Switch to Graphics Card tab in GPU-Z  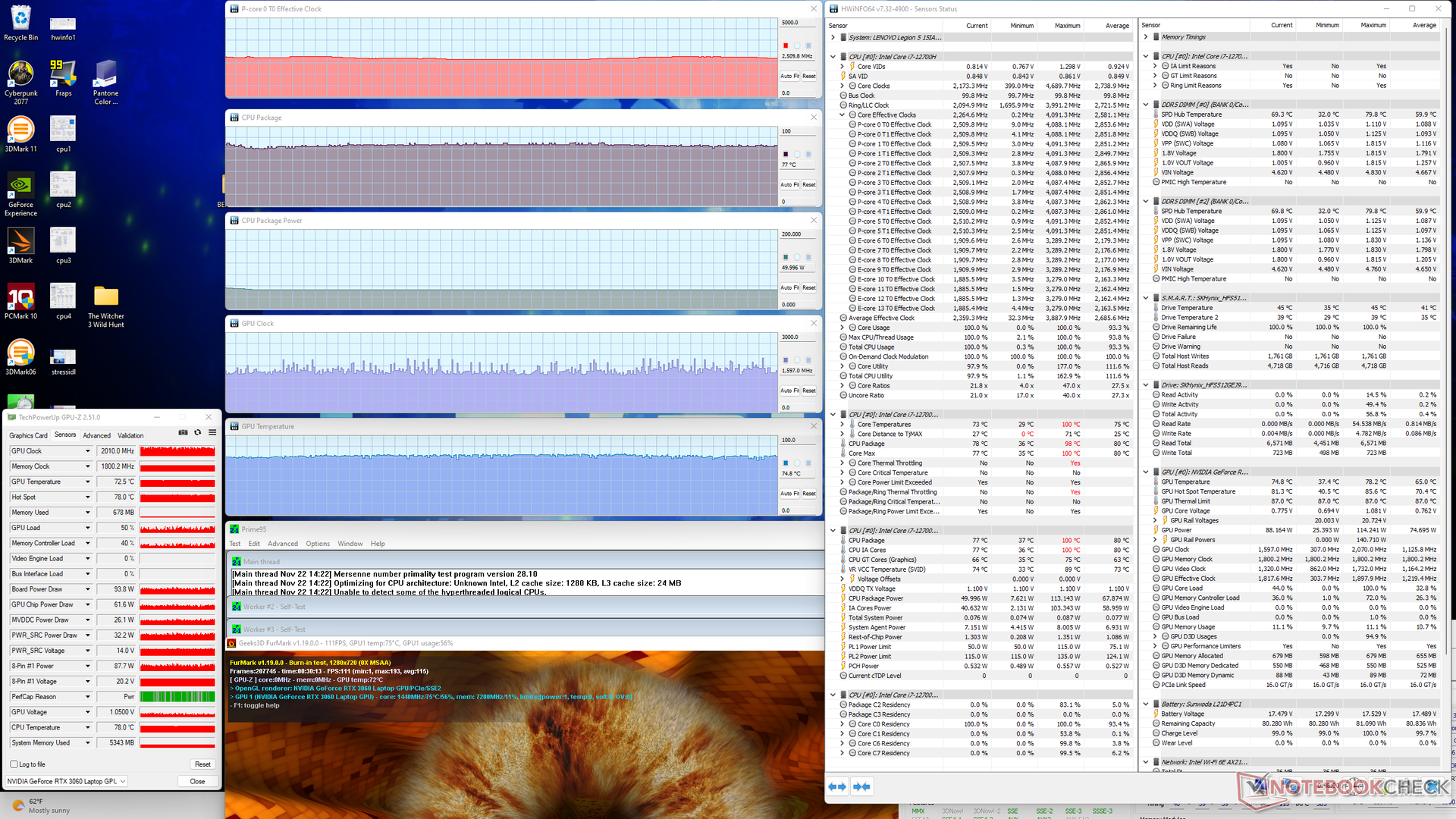(x=28, y=435)
